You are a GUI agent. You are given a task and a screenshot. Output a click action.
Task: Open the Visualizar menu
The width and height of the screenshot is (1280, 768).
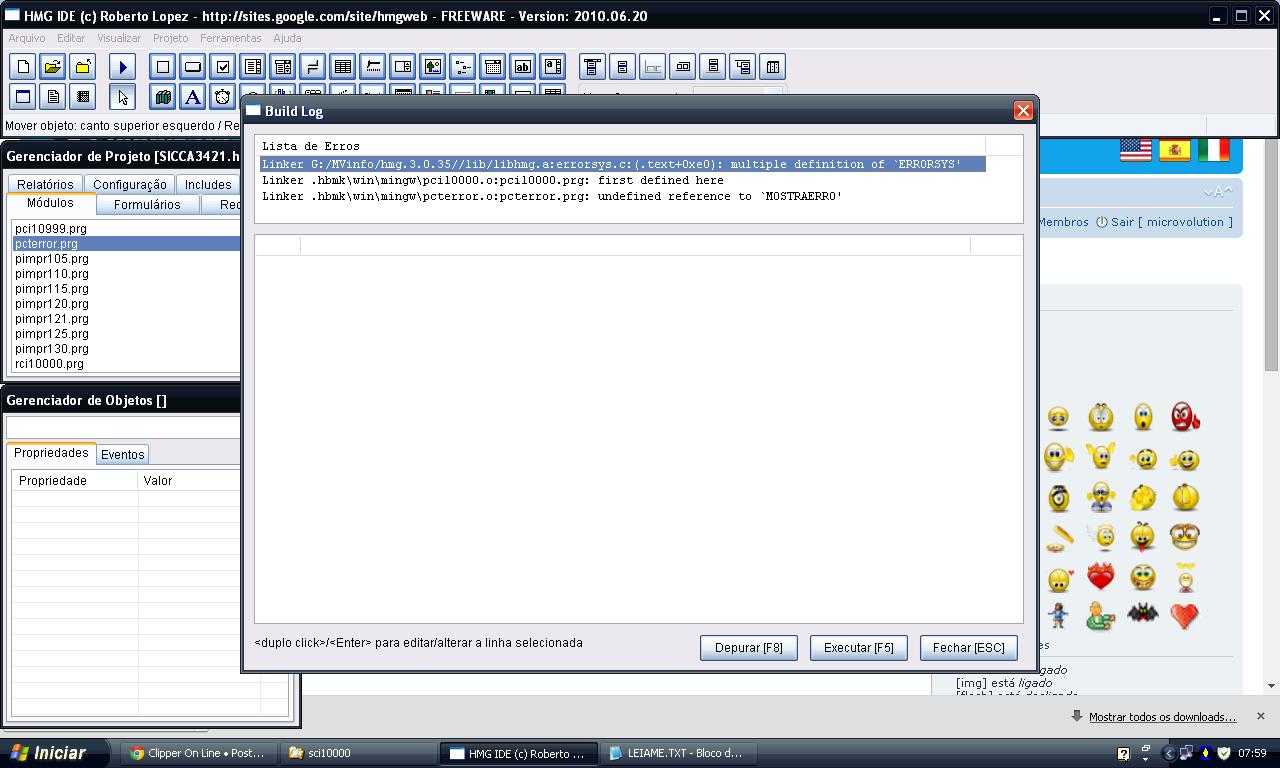coord(119,38)
